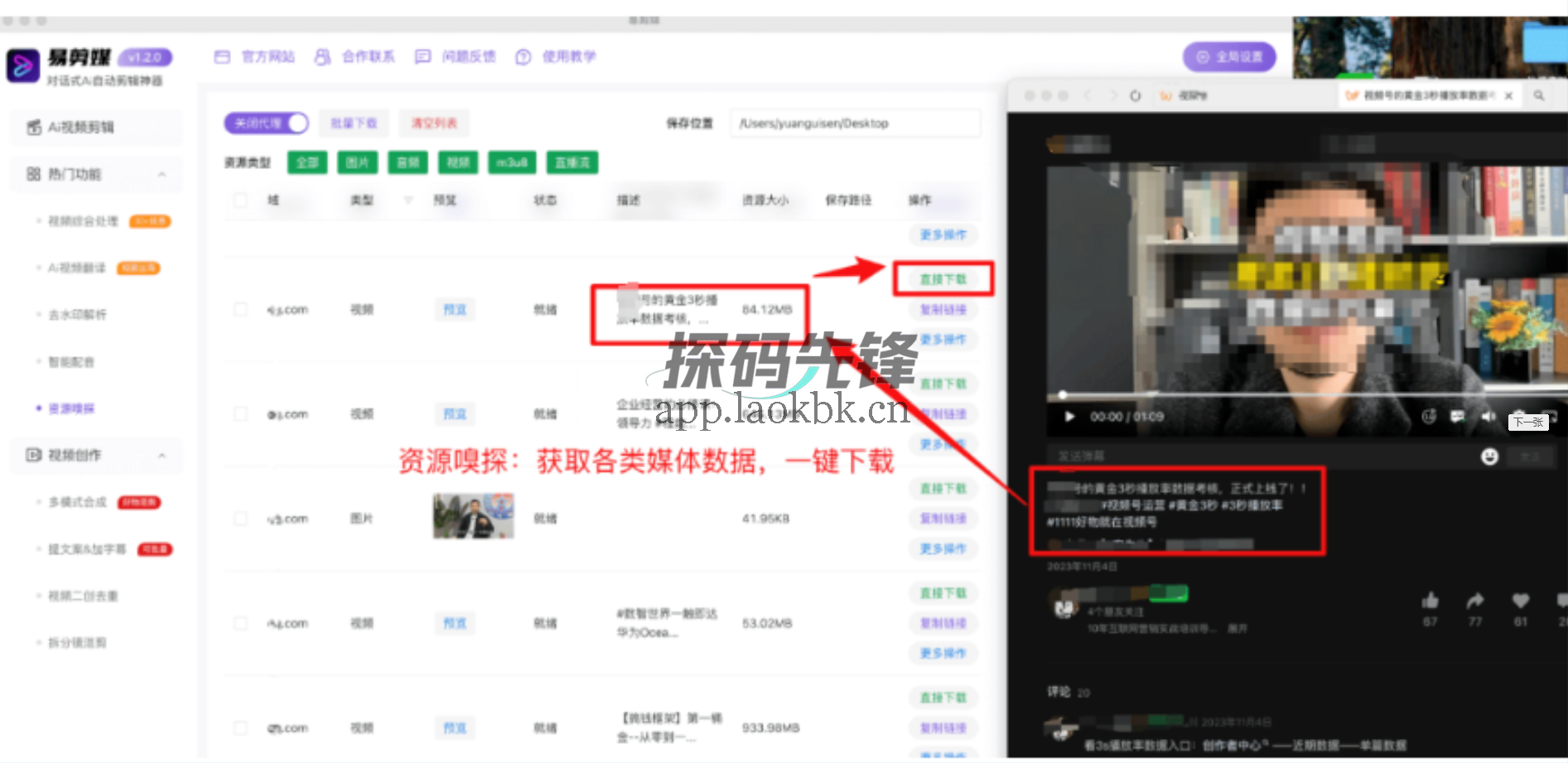Screen dimensions: 1568x763
Task: Check the first video row's checkbox
Action: 240,309
